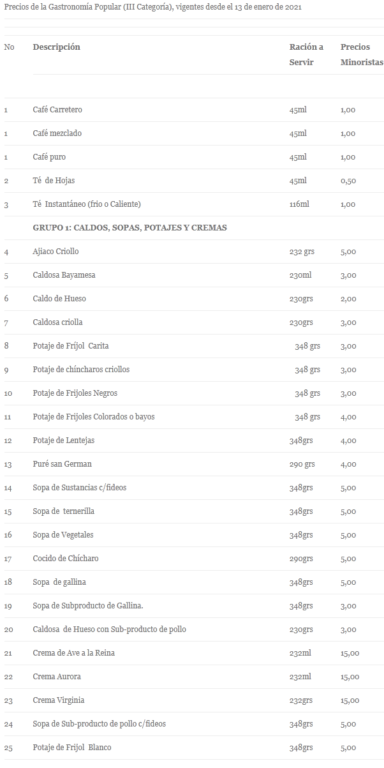Image resolution: width=384 pixels, height=768 pixels.
Task: Click the GRUPO 1: CALDOS, SOPAS heading
Action: 130,228
